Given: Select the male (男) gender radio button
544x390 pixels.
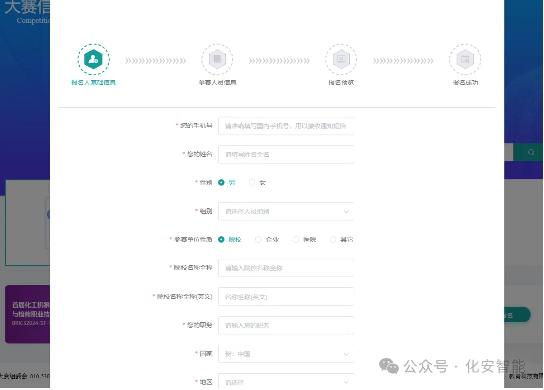Looking at the screenshot, I should coord(221,183).
